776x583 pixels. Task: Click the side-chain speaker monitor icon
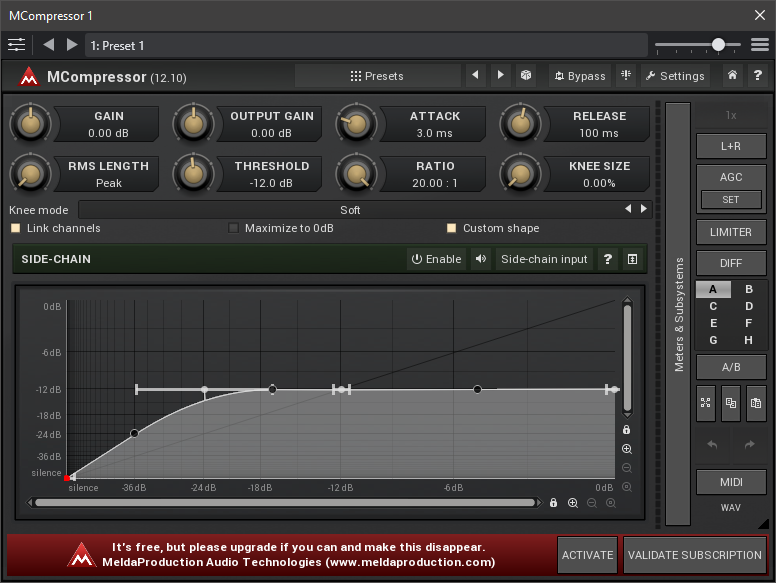(x=481, y=259)
